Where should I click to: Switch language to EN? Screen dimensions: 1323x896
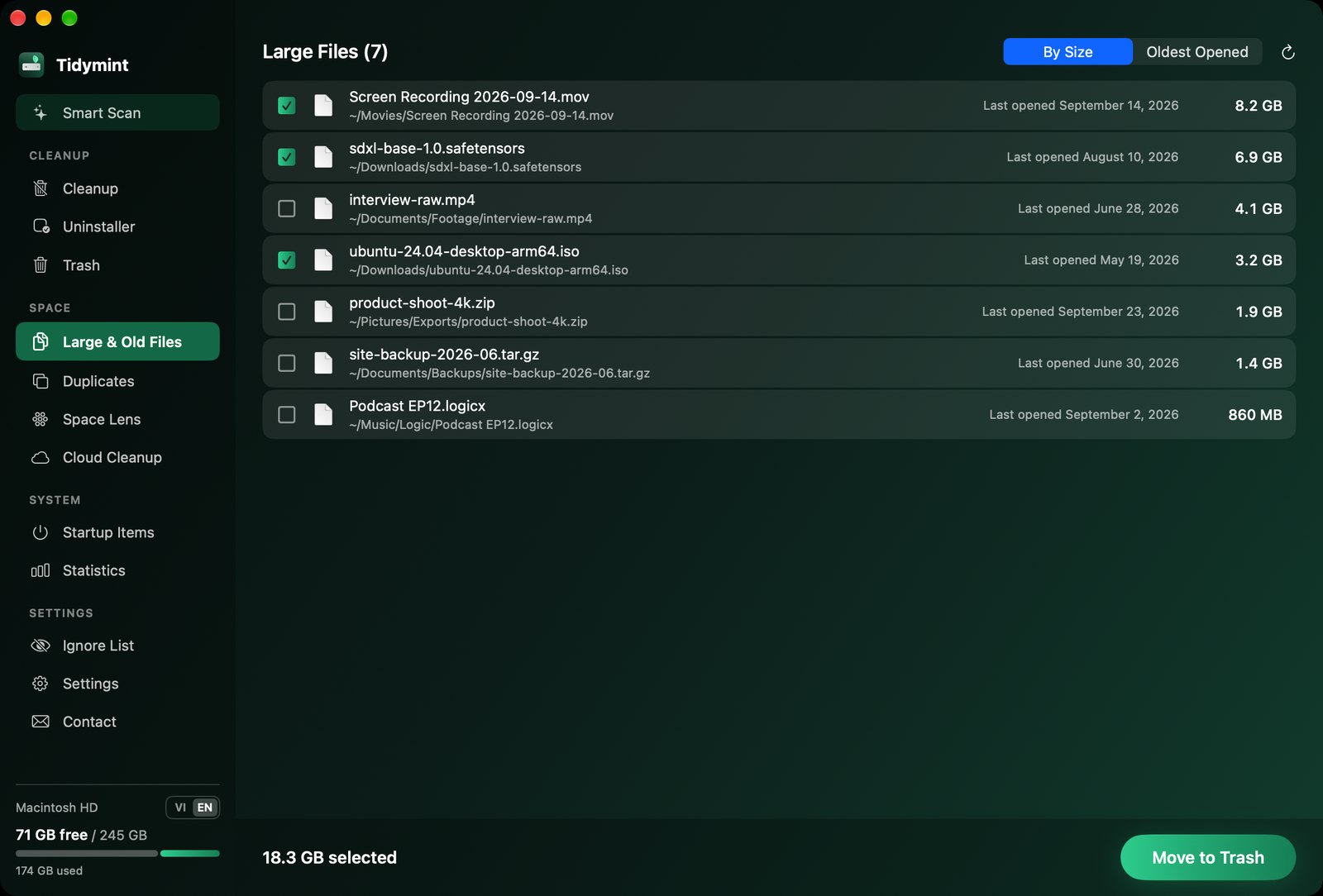click(x=205, y=808)
